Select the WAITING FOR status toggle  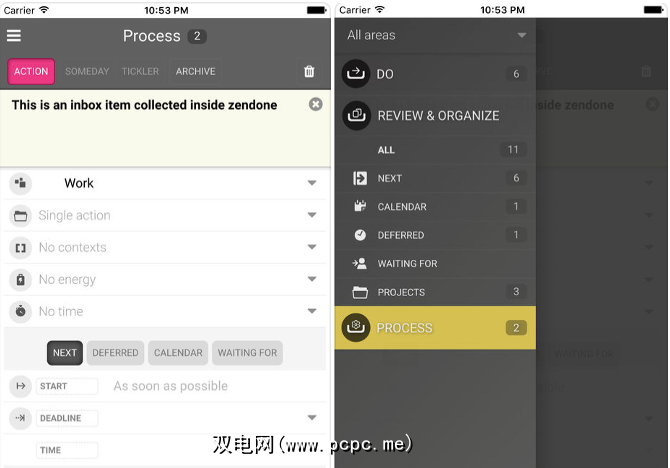click(247, 353)
